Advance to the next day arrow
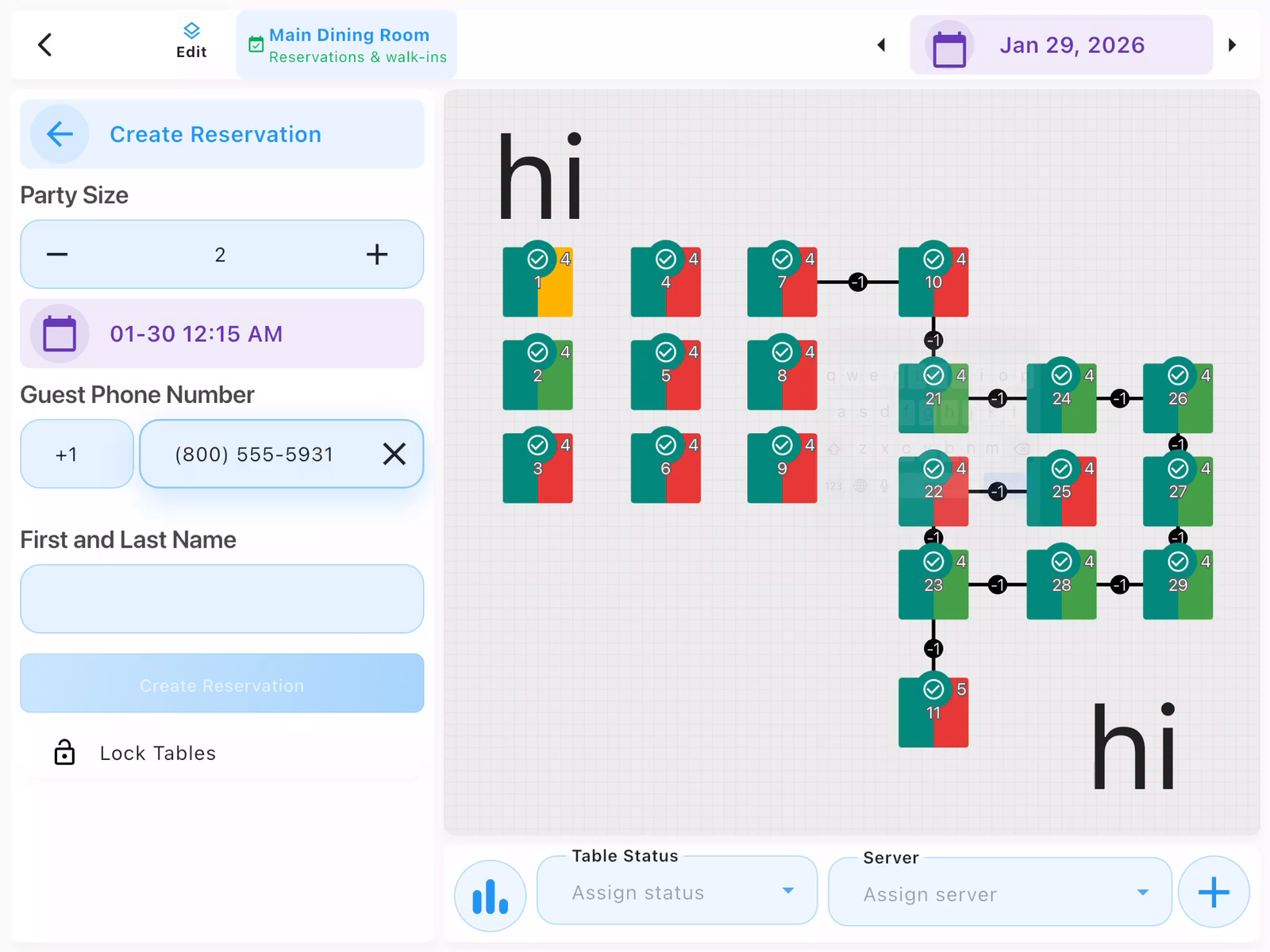 (1232, 45)
